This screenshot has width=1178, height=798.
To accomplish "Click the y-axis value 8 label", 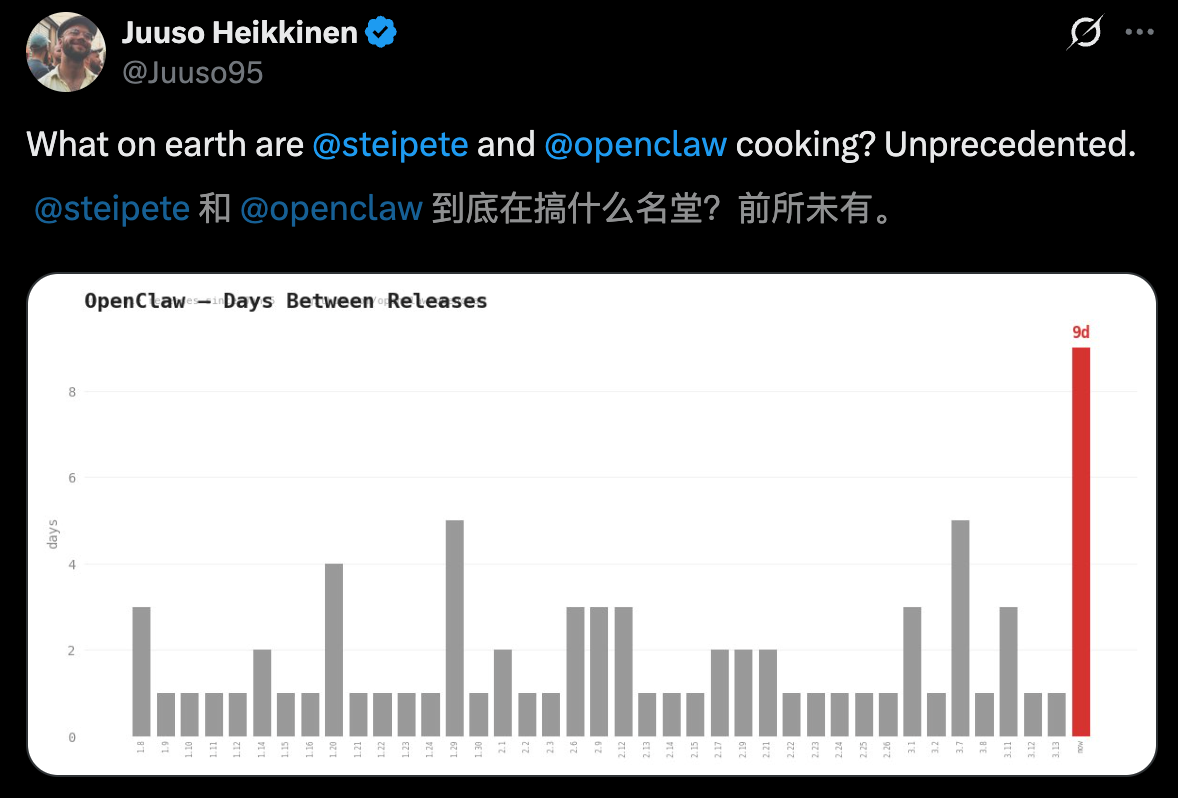I will coord(72,392).
